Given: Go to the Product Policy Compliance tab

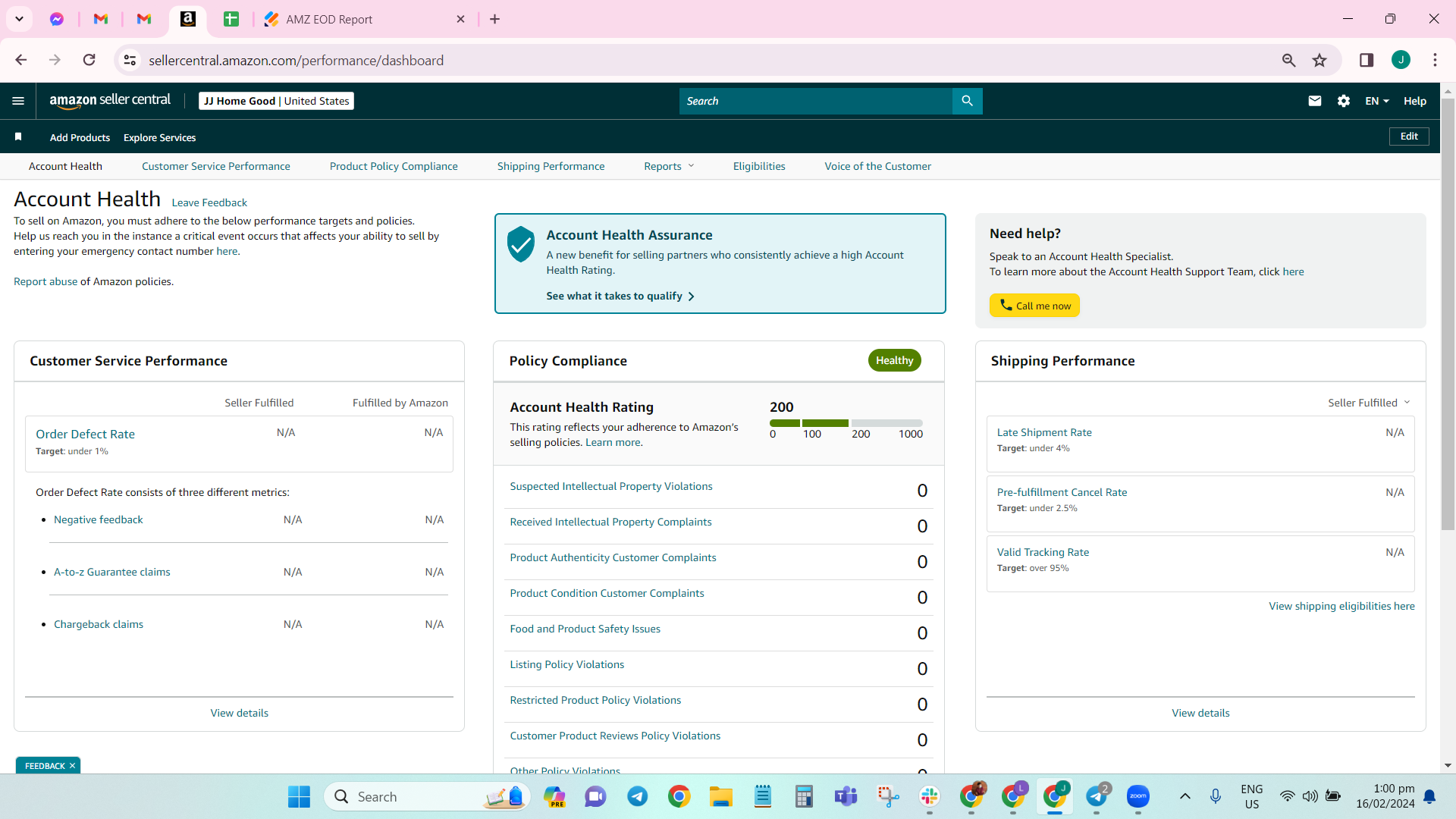Looking at the screenshot, I should click(x=394, y=166).
